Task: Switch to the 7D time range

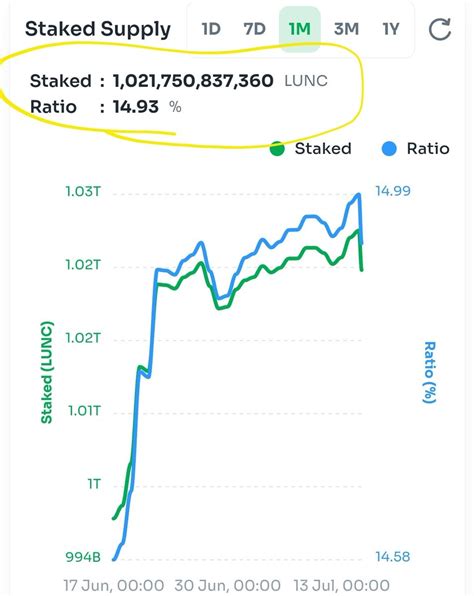Action: [x=254, y=29]
